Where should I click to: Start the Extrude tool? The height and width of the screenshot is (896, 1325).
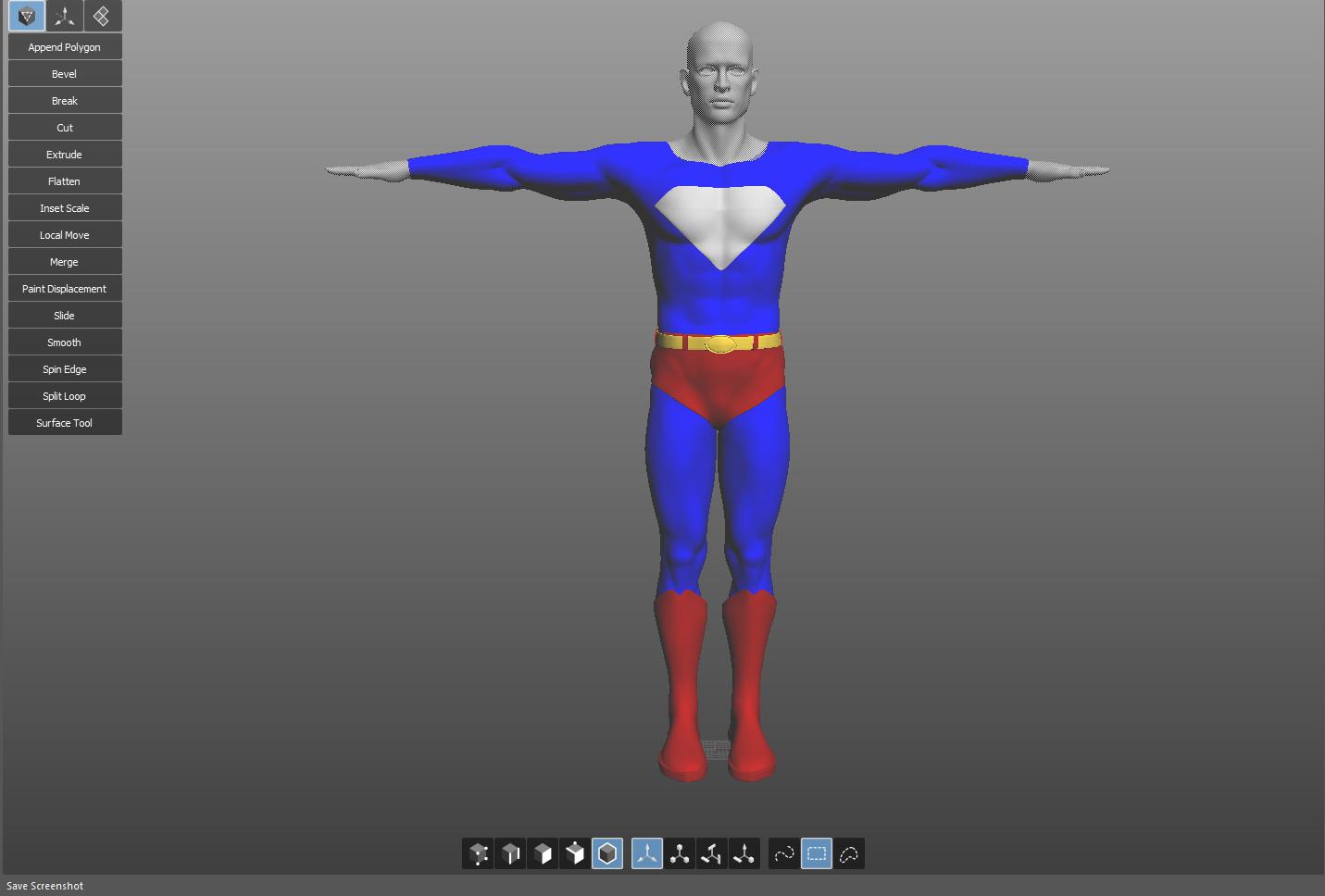tap(65, 155)
